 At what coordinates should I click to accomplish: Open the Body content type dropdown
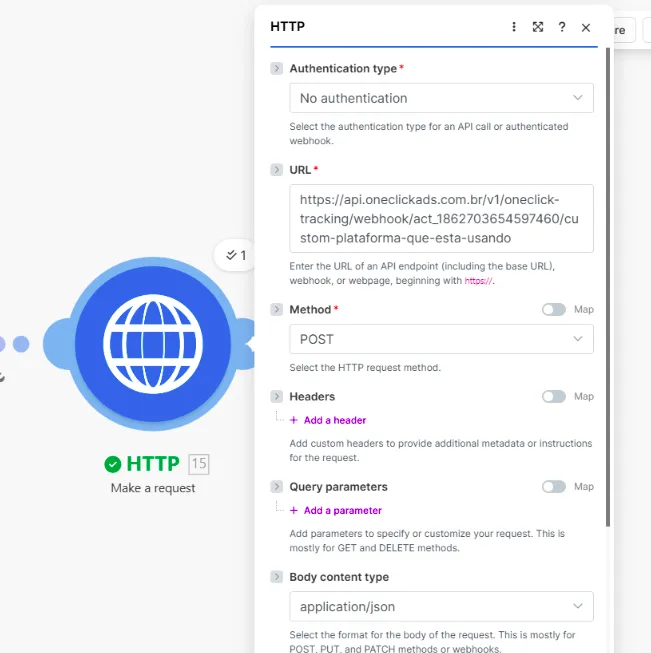(441, 606)
